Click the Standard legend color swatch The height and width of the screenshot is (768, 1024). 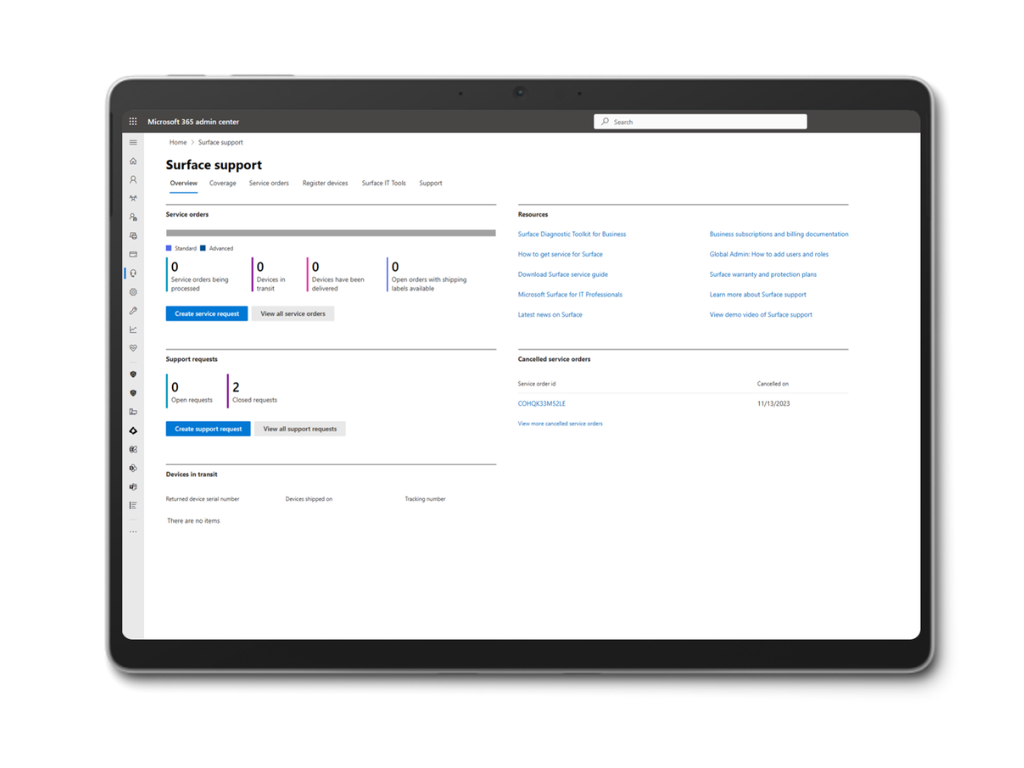(x=168, y=248)
